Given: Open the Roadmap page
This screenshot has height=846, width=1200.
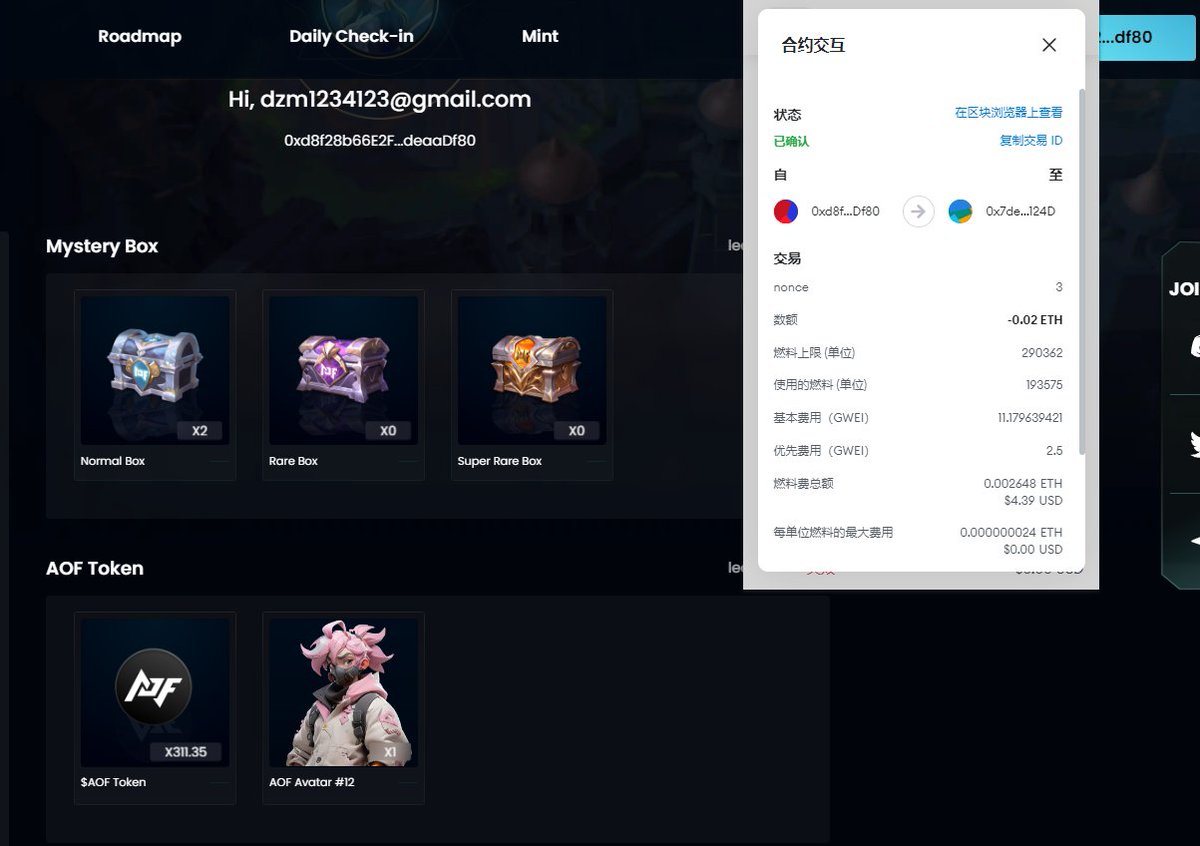Looking at the screenshot, I should [x=140, y=36].
